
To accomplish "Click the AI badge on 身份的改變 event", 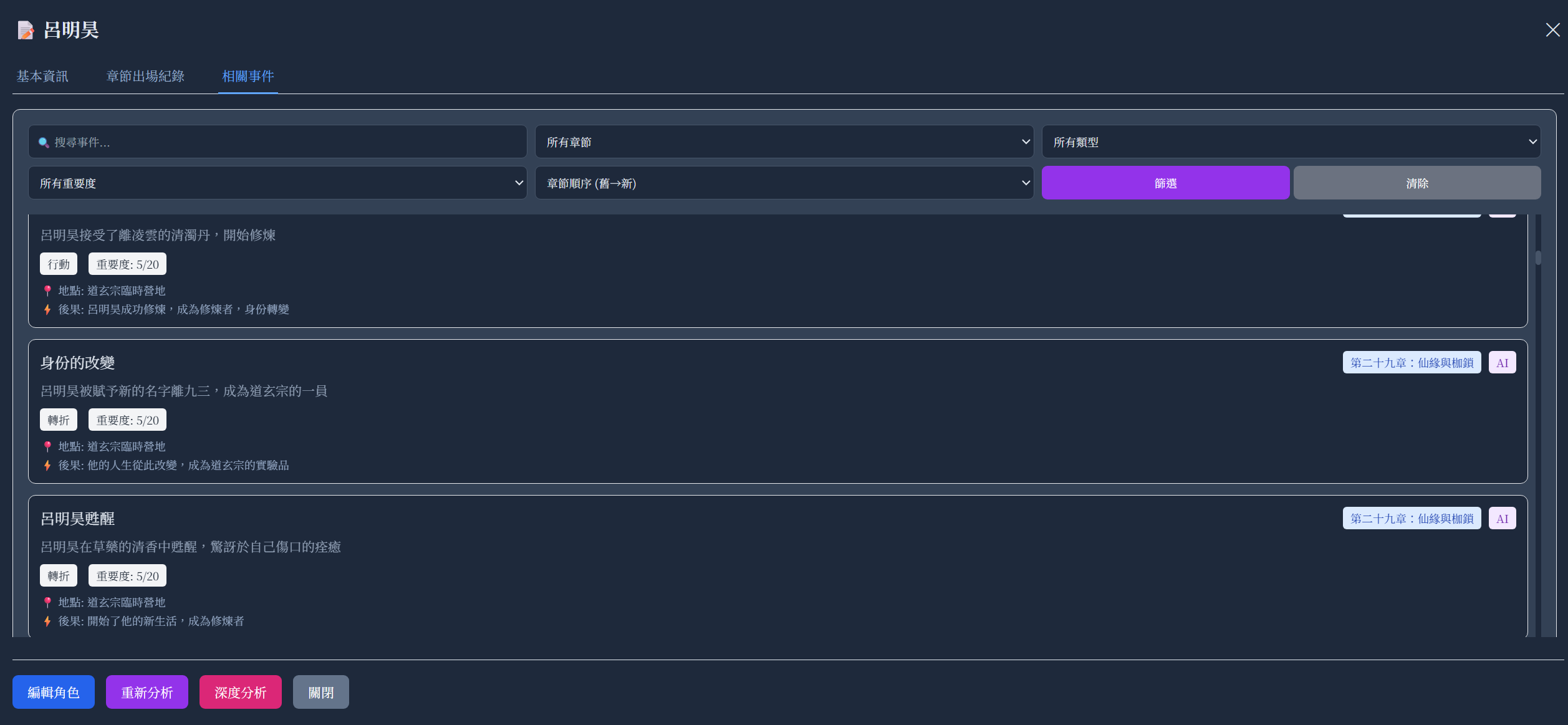I will point(1502,363).
